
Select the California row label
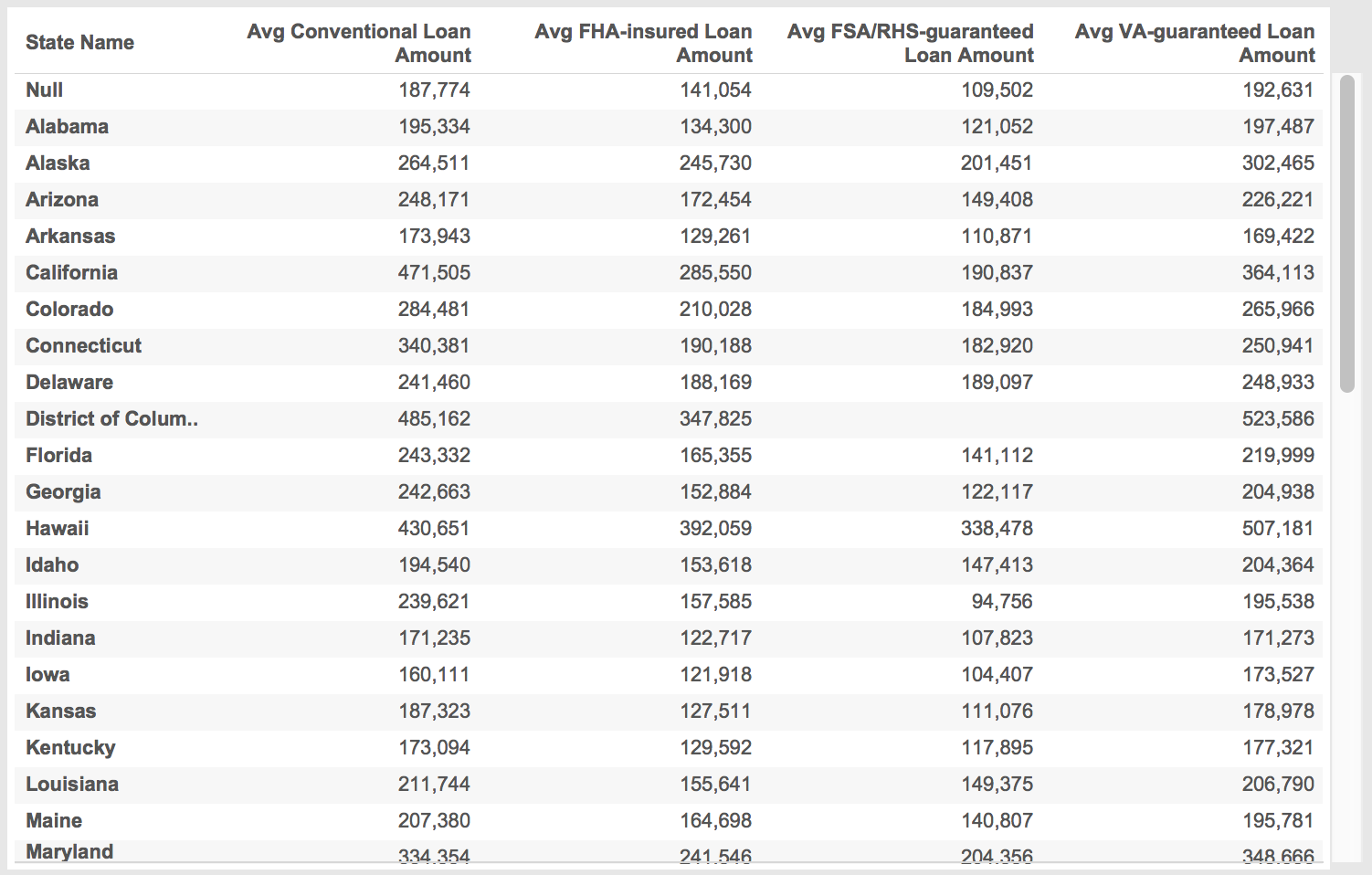(71, 272)
